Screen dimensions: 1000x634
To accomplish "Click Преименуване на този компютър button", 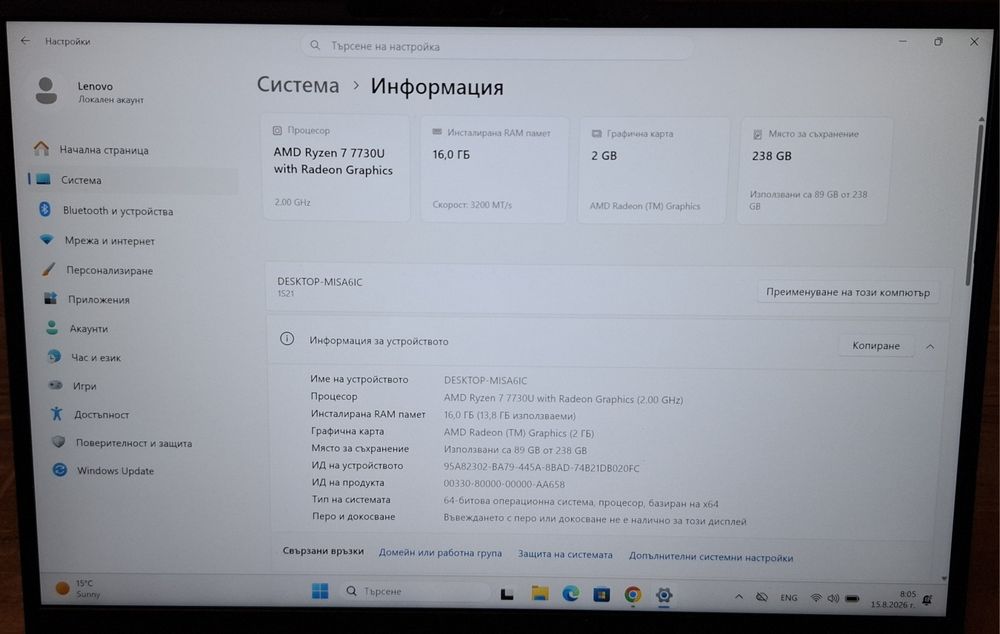I will 848,292.
